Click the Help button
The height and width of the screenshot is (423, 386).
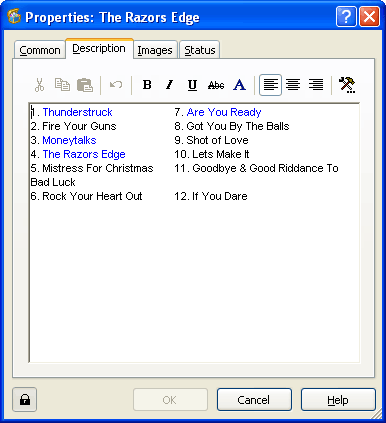338,400
